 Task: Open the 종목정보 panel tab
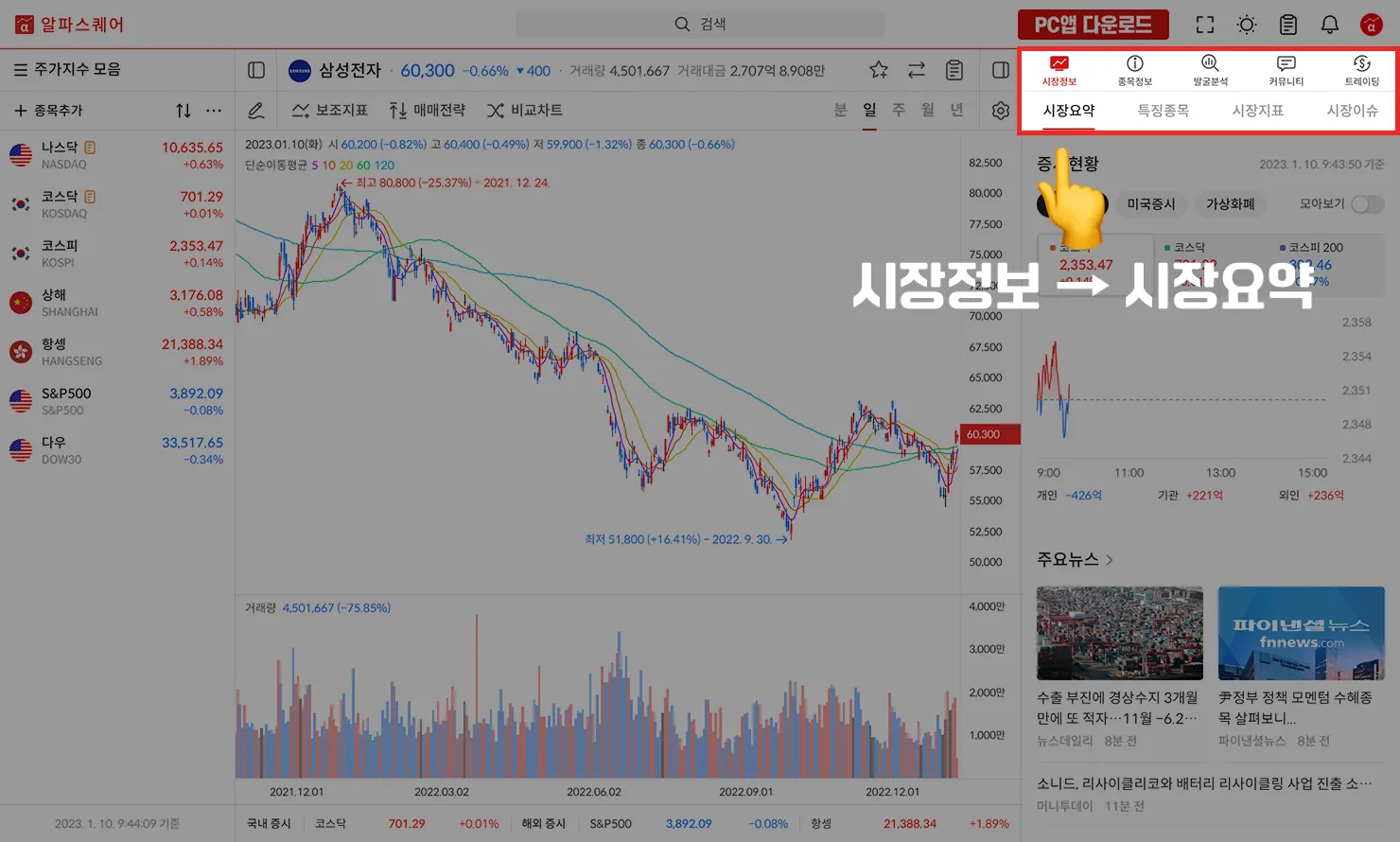(x=1135, y=70)
